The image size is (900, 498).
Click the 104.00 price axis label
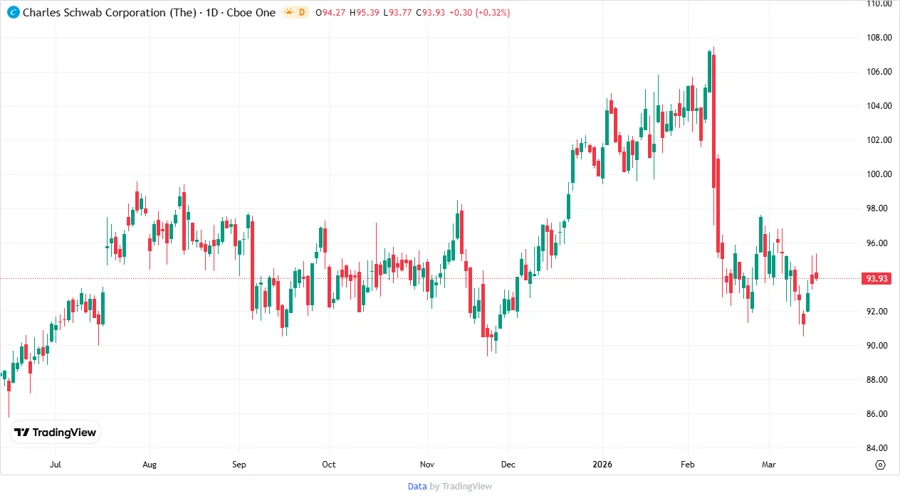[x=879, y=106]
